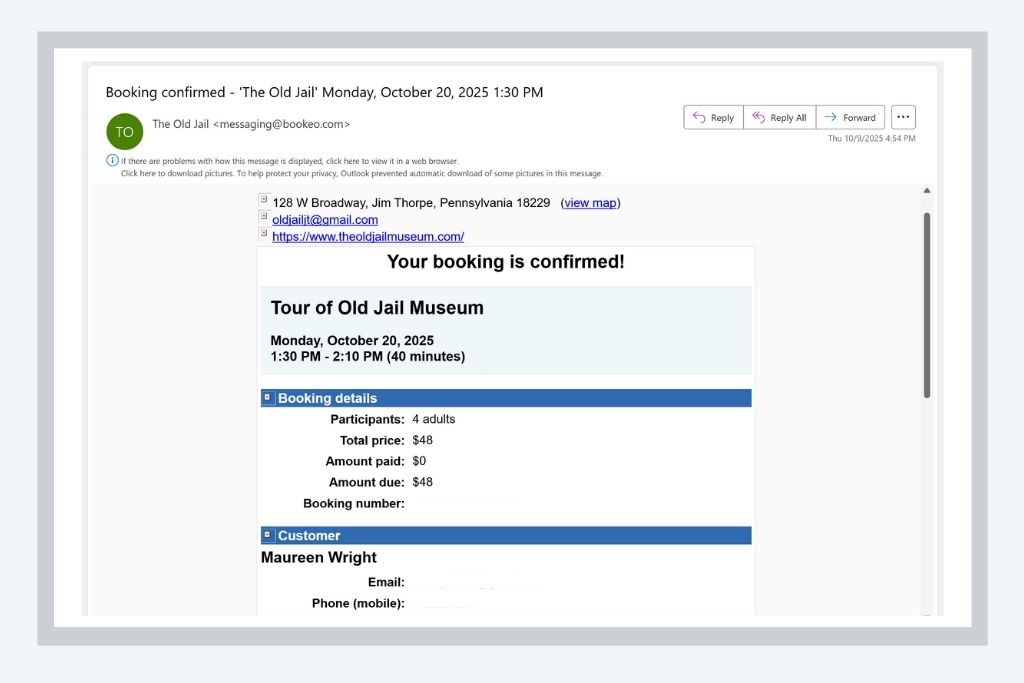Click the info icon in the privacy notice
1024x683 pixels.
pos(112,160)
